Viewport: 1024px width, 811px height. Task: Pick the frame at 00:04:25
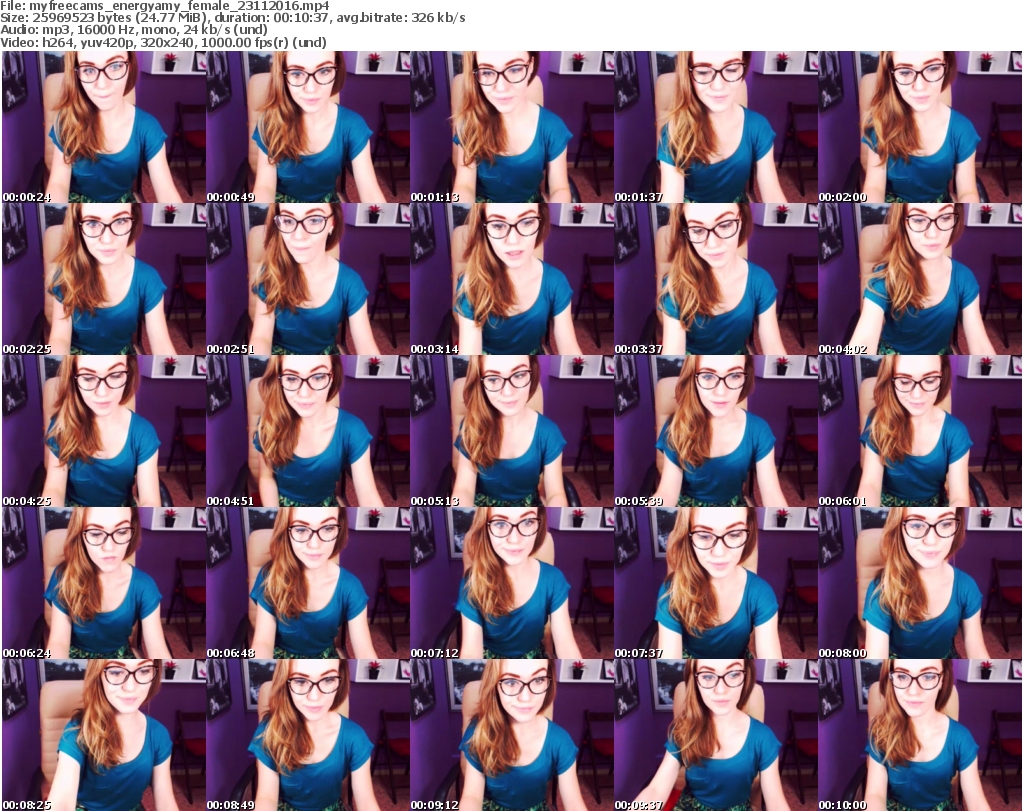104,431
